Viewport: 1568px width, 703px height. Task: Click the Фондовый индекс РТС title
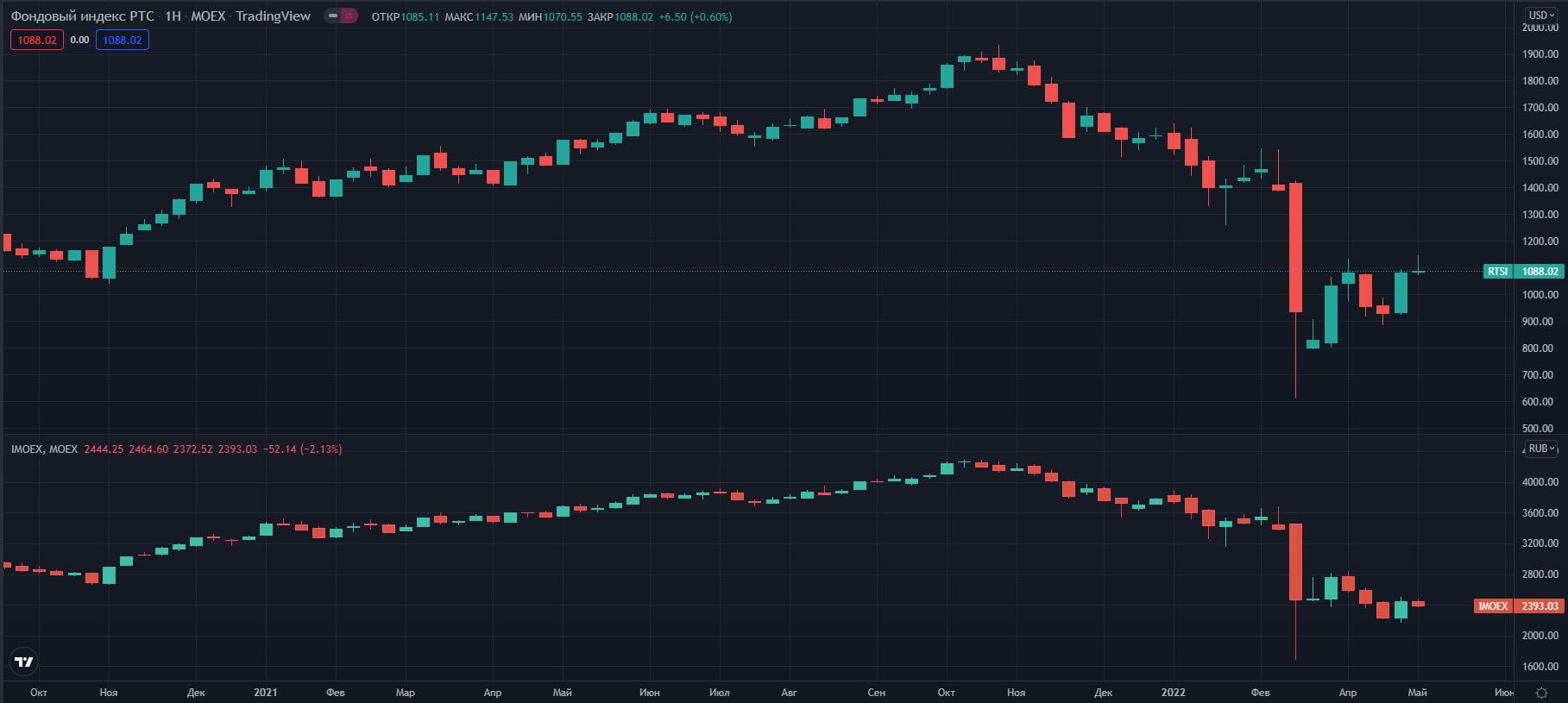[x=83, y=16]
